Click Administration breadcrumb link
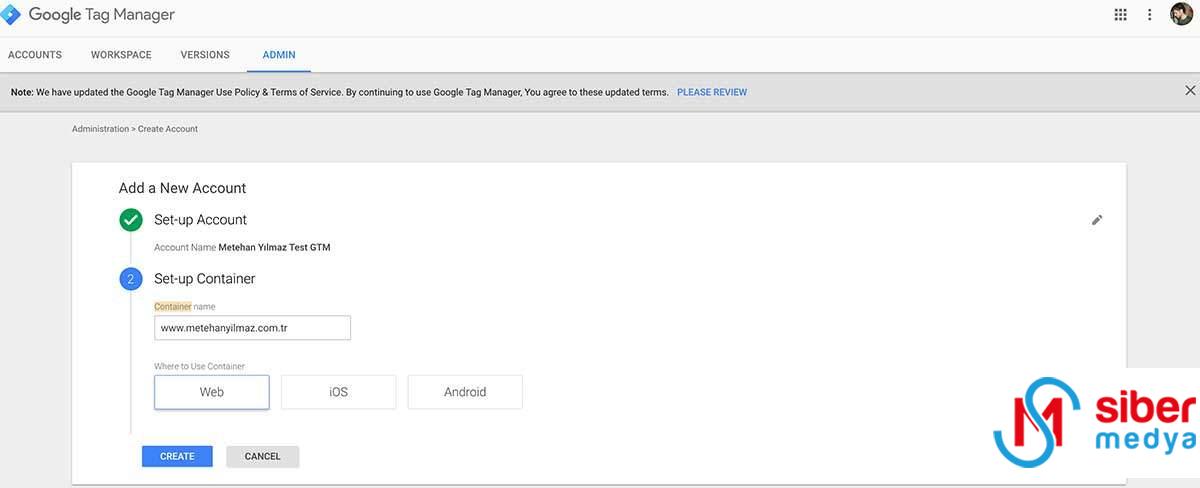This screenshot has width=1200, height=488. 100,129
